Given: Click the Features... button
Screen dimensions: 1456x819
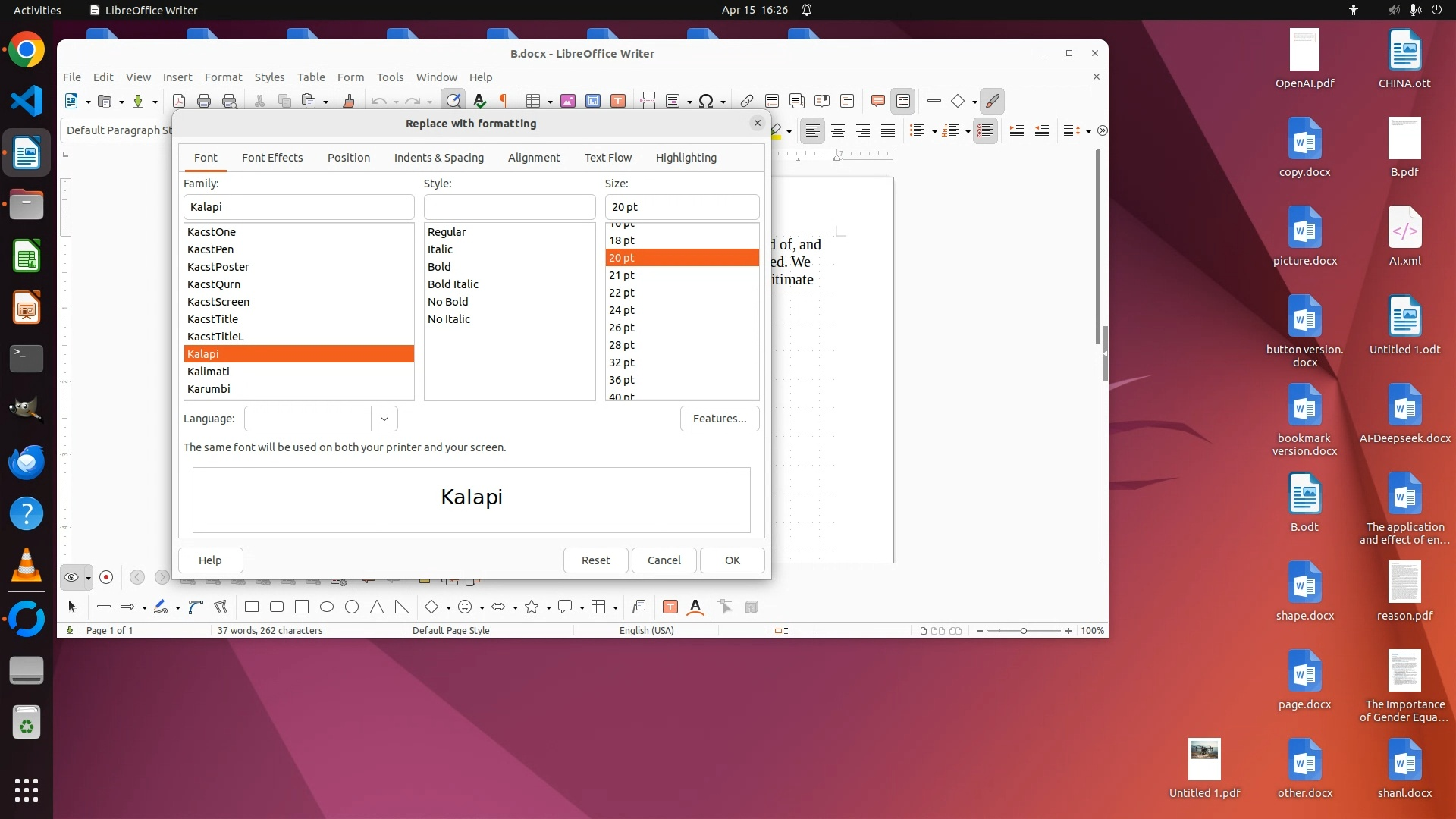Looking at the screenshot, I should point(719,419).
